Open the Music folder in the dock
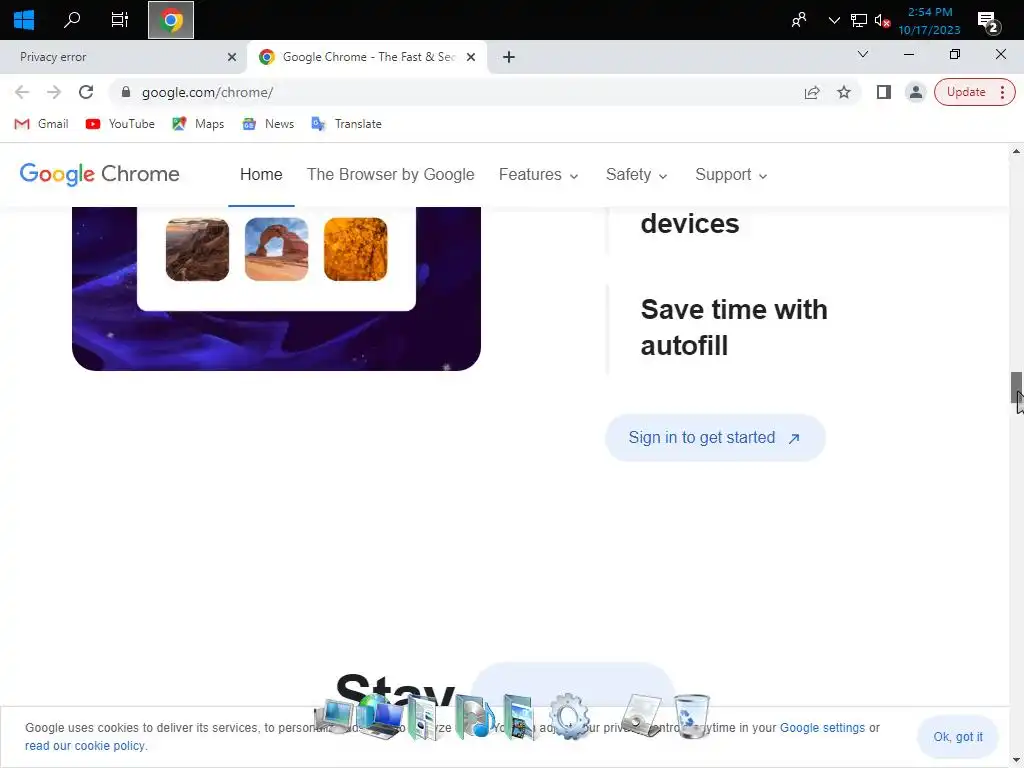The width and height of the screenshot is (1024, 768). click(475, 717)
